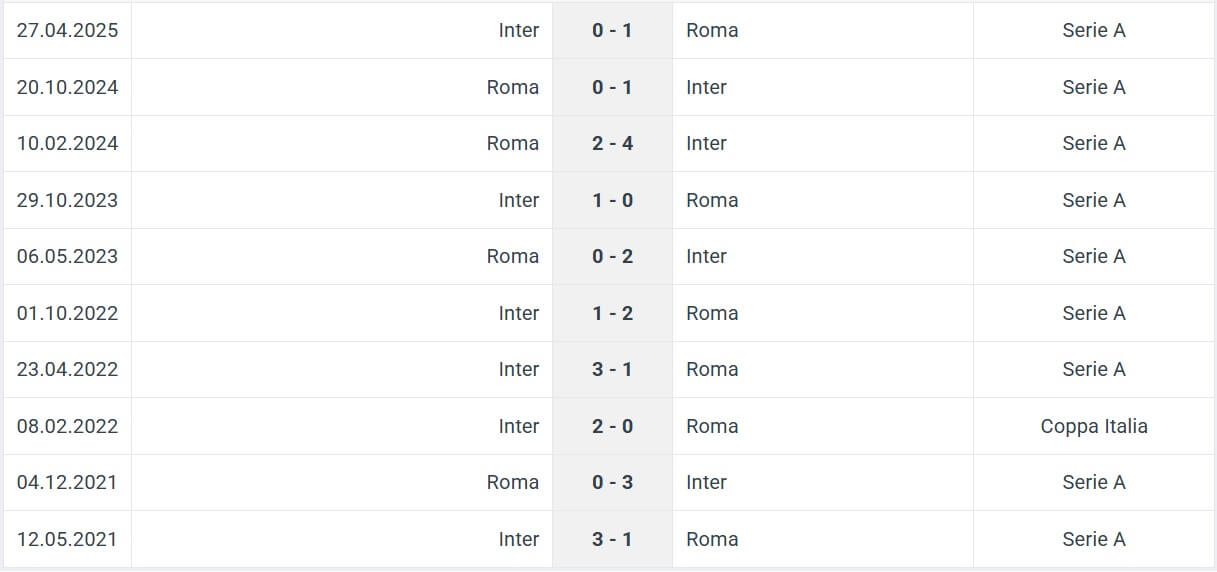Click the 0 - 3 match score
Viewport: 1217px width, 572px height.
pyautogui.click(x=612, y=482)
